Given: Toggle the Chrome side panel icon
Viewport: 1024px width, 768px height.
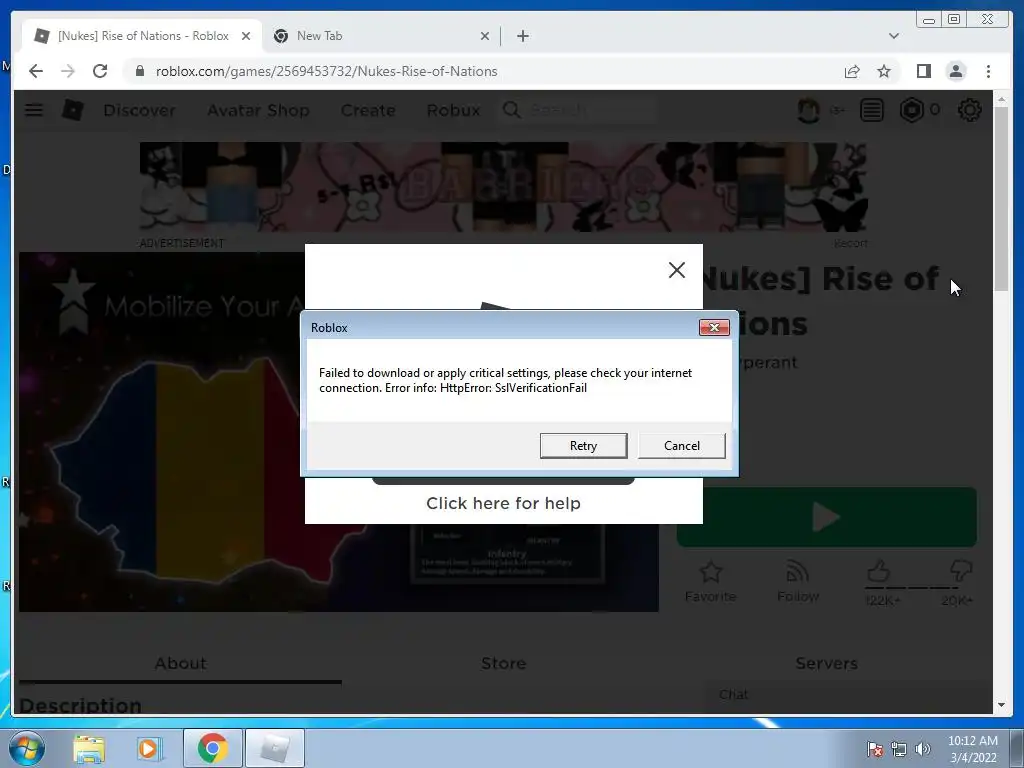Looking at the screenshot, I should 923,71.
